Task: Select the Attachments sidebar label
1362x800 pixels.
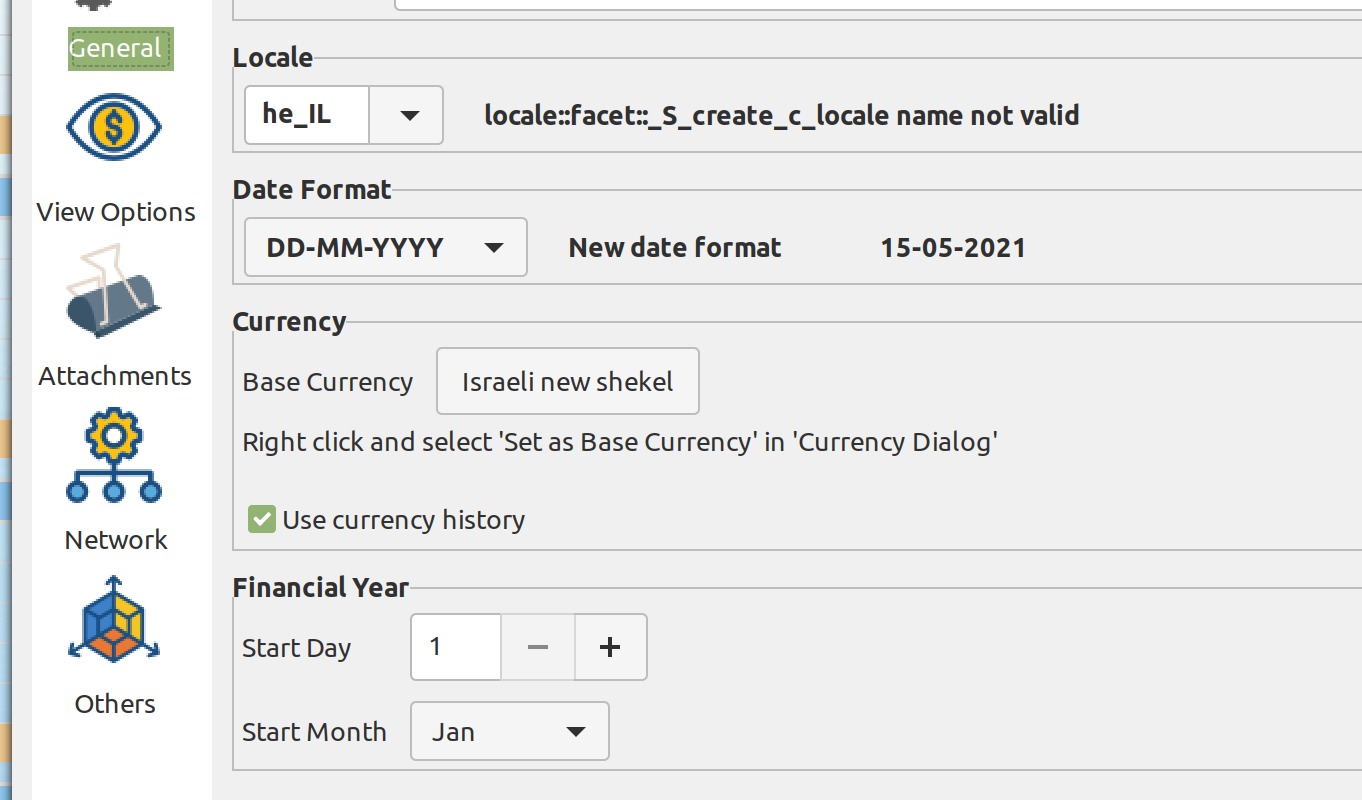Action: pyautogui.click(x=114, y=375)
